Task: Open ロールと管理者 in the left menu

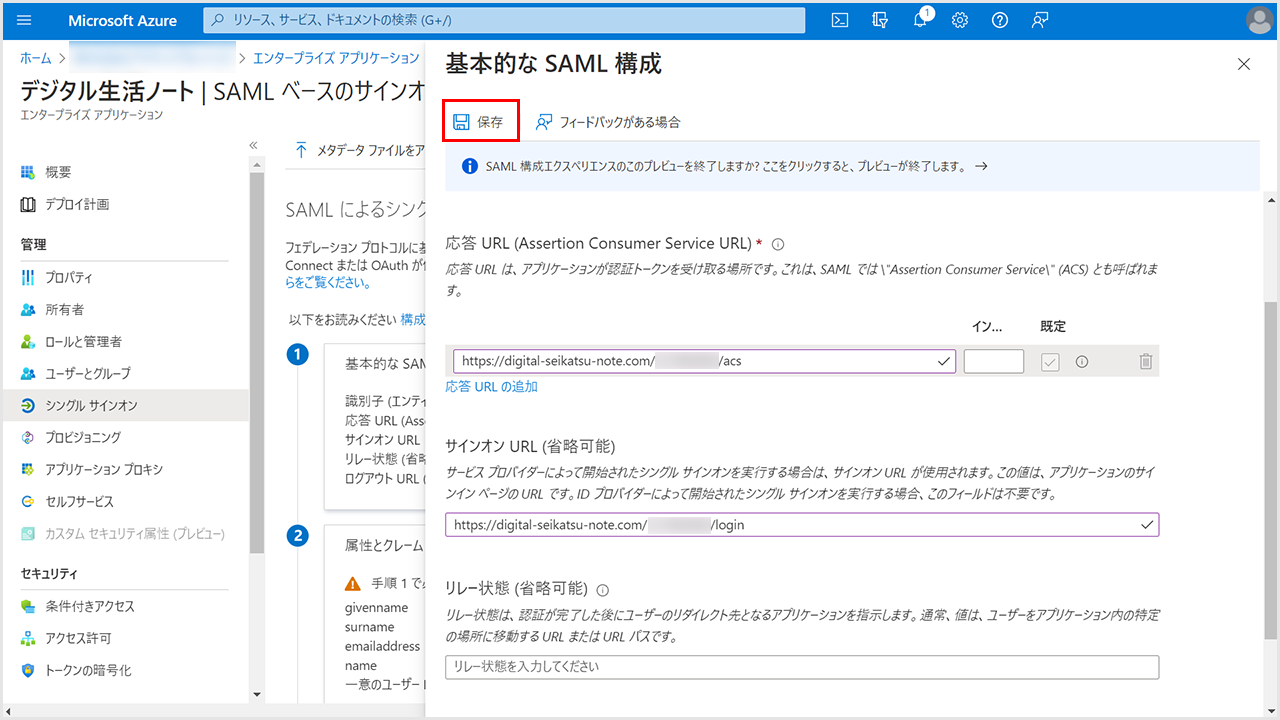Action: coord(83,341)
